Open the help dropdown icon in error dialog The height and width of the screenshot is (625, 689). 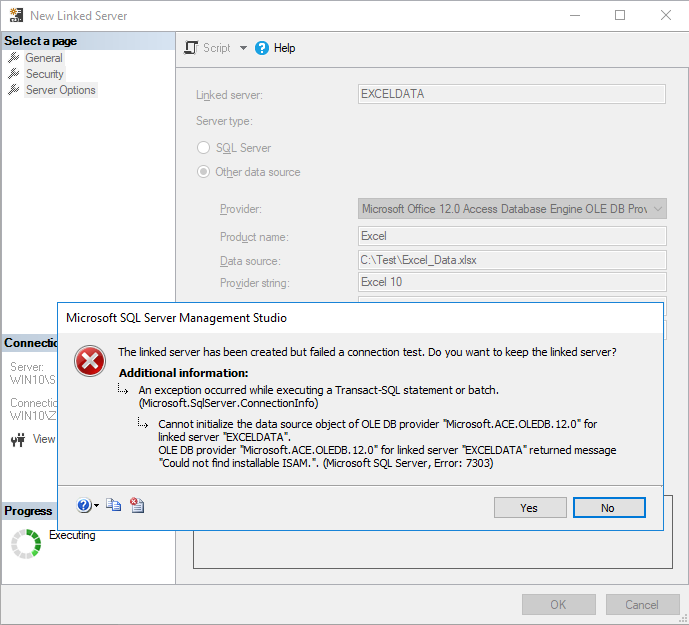87,505
